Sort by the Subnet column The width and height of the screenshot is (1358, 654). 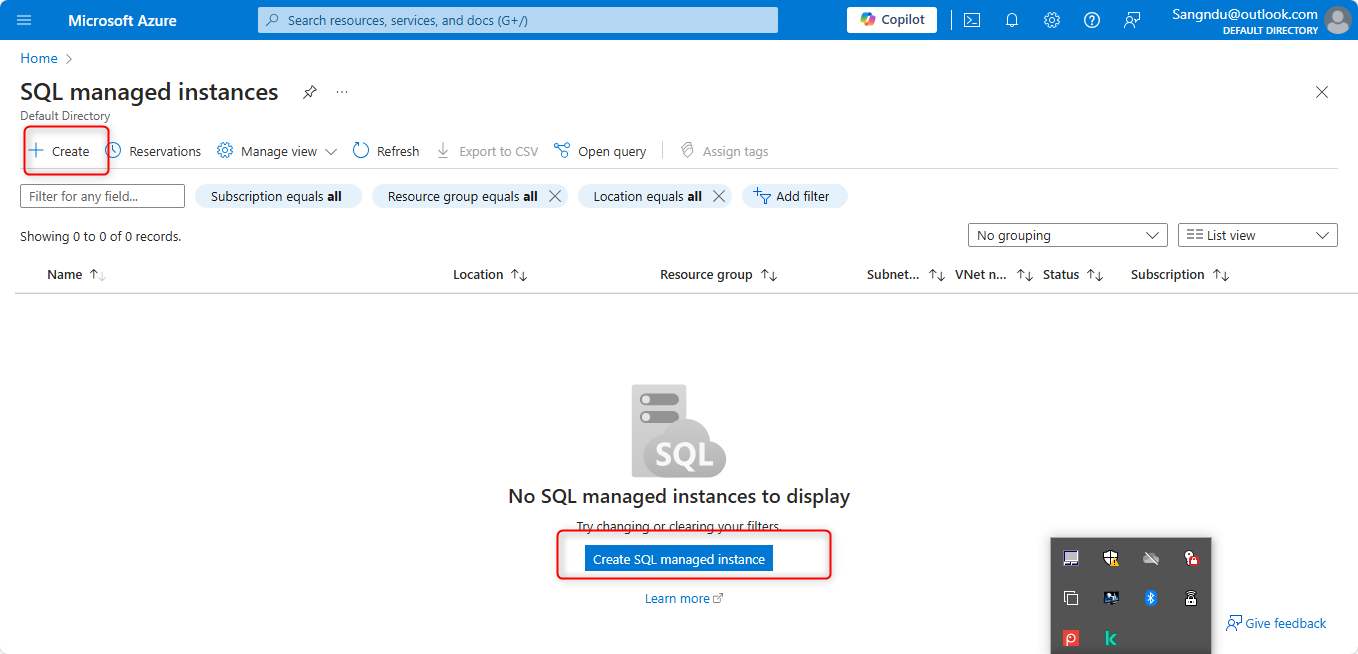905,274
